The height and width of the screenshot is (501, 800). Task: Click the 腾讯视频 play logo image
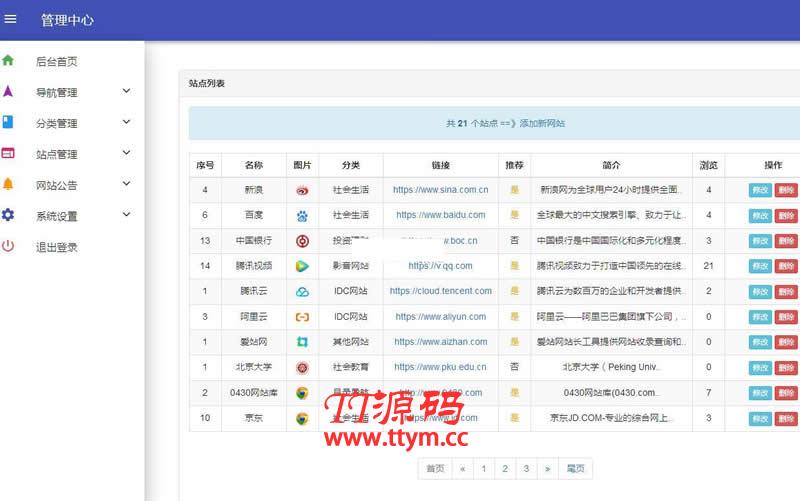pos(302,266)
